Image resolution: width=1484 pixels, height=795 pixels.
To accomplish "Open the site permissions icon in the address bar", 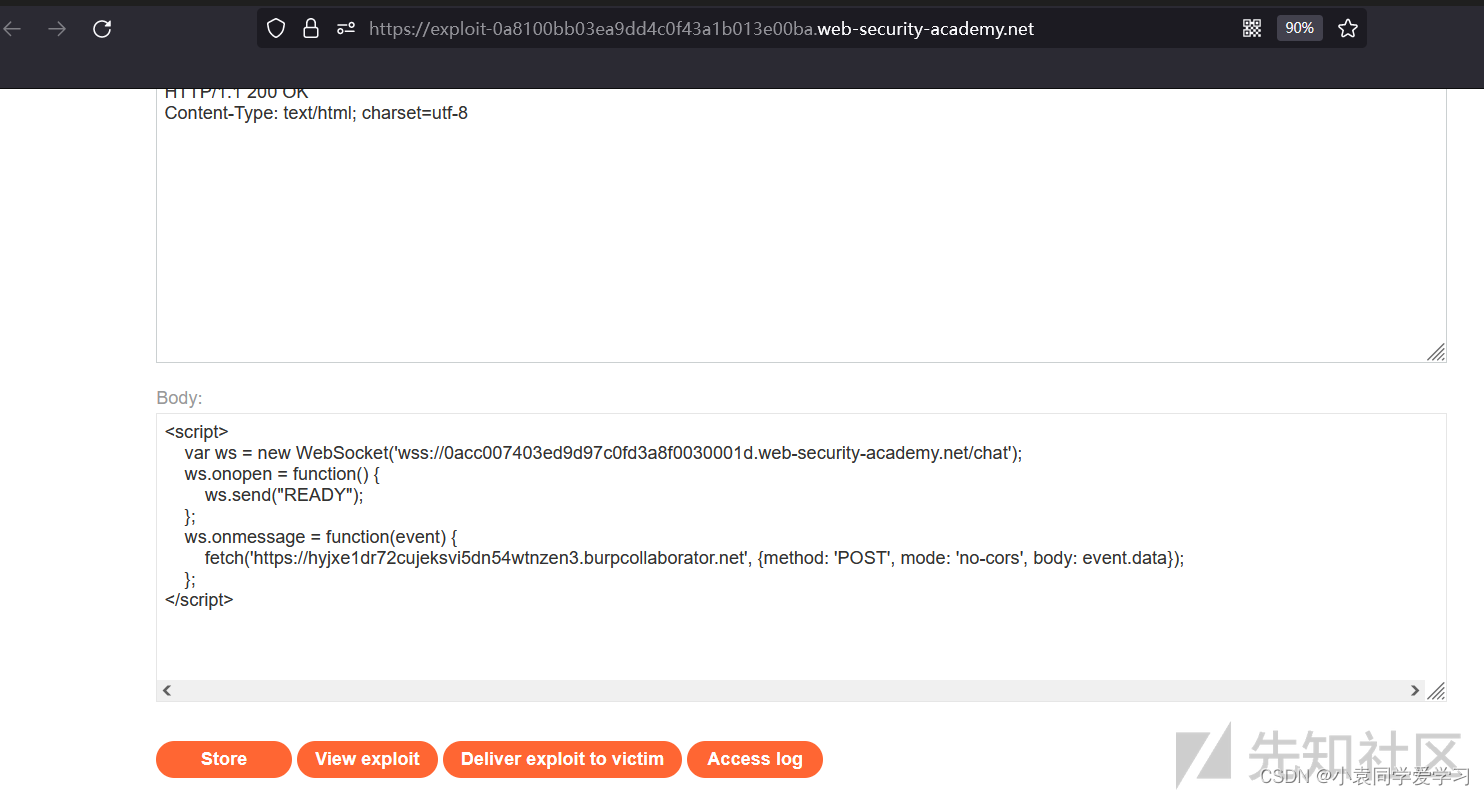I will (x=346, y=28).
